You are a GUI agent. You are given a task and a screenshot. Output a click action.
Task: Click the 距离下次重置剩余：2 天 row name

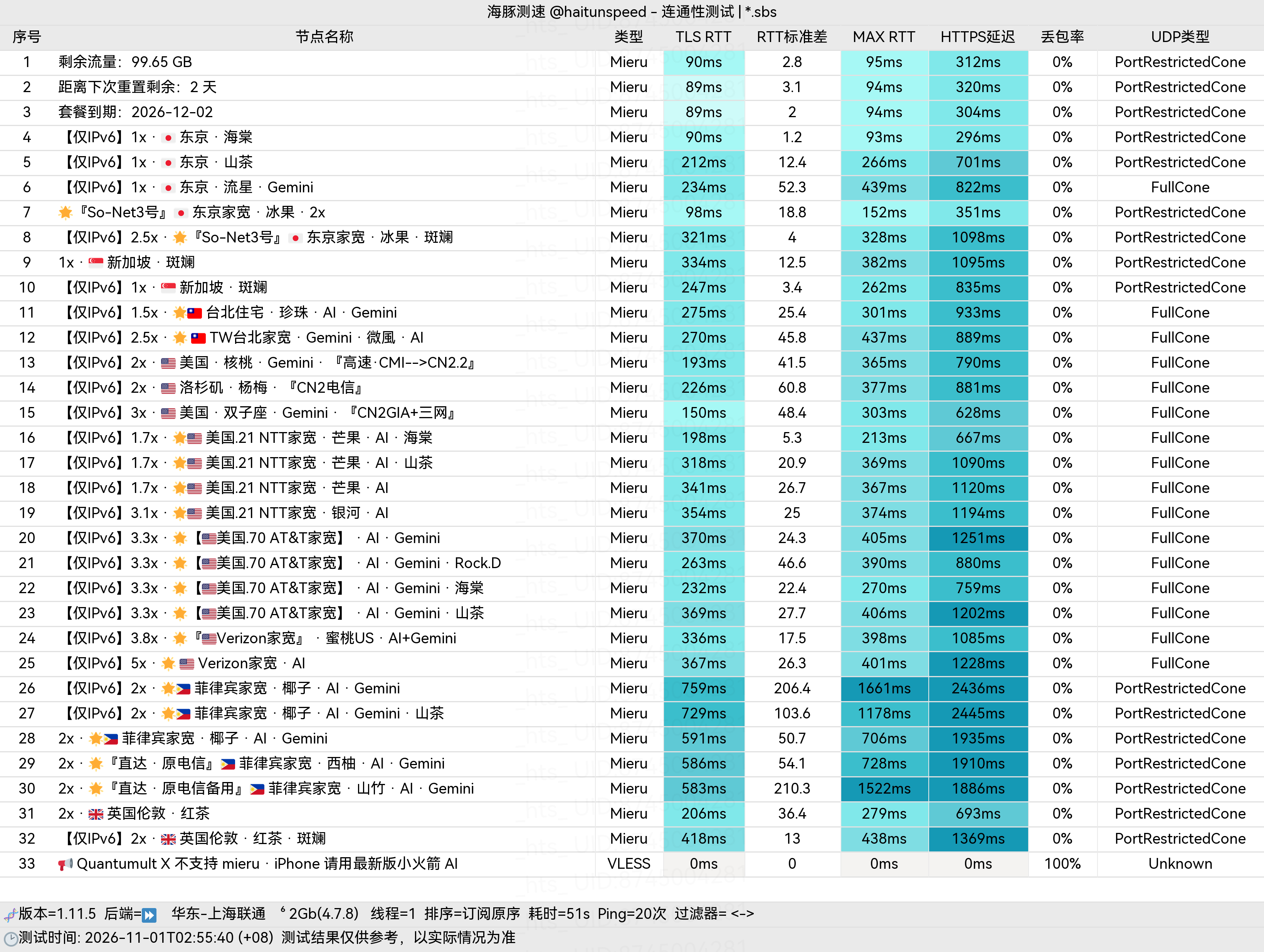[x=138, y=87]
